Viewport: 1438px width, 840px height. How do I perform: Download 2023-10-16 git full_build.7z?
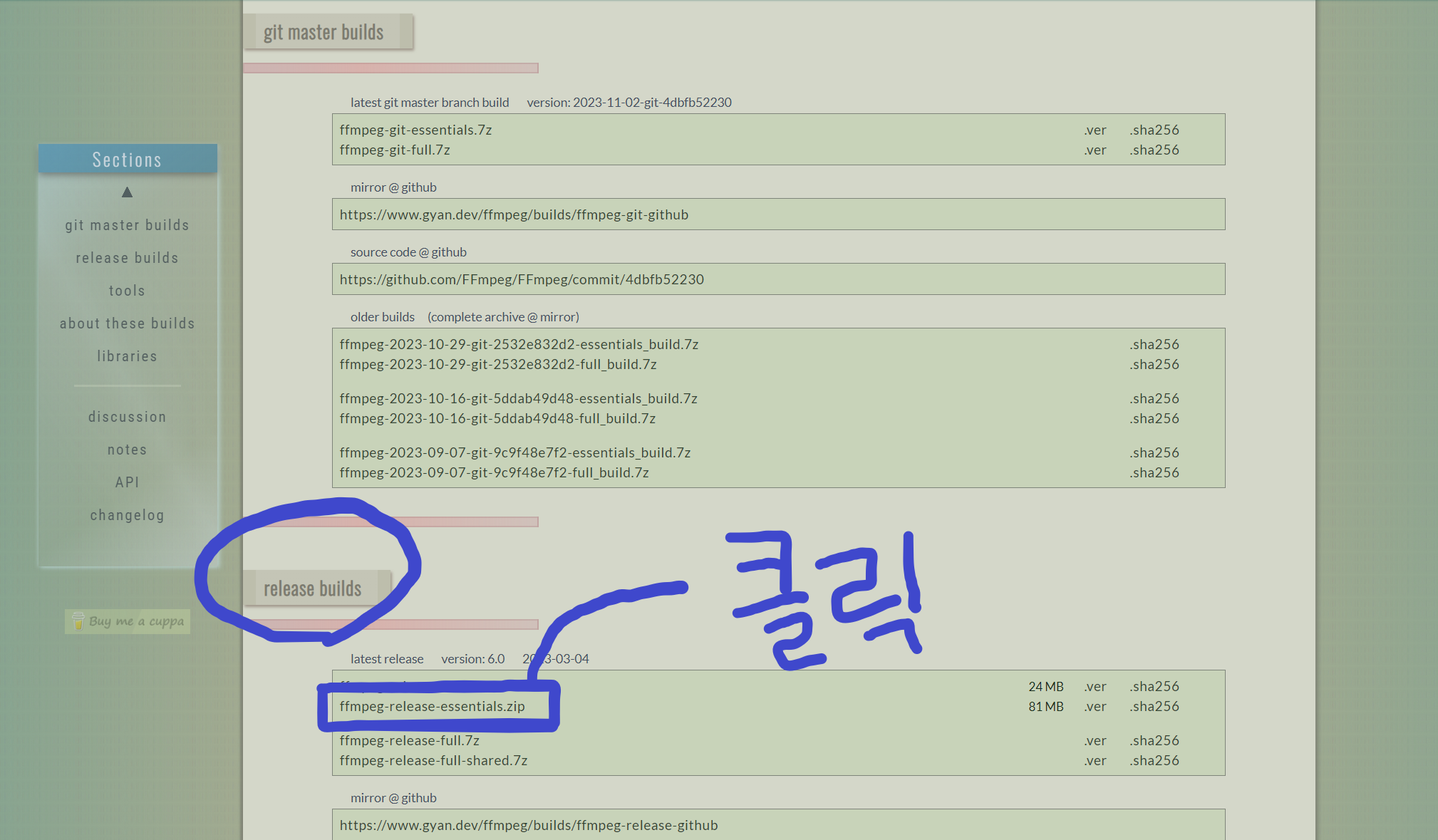[497, 418]
